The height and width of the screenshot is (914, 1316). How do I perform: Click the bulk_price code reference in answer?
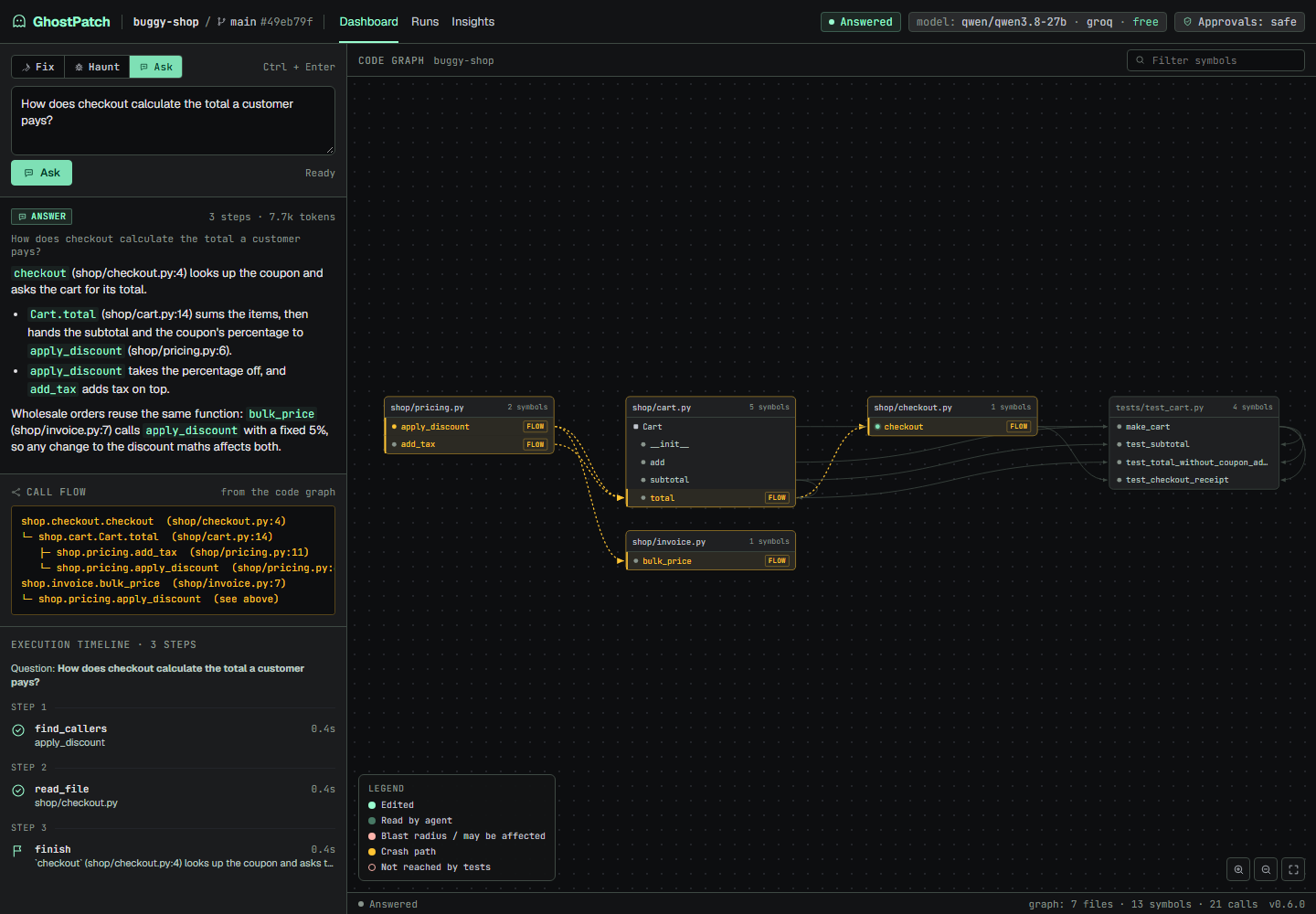coord(281,414)
